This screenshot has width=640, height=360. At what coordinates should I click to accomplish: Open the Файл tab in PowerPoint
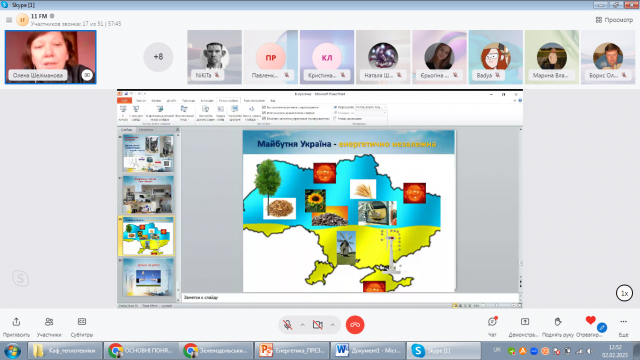tap(124, 100)
